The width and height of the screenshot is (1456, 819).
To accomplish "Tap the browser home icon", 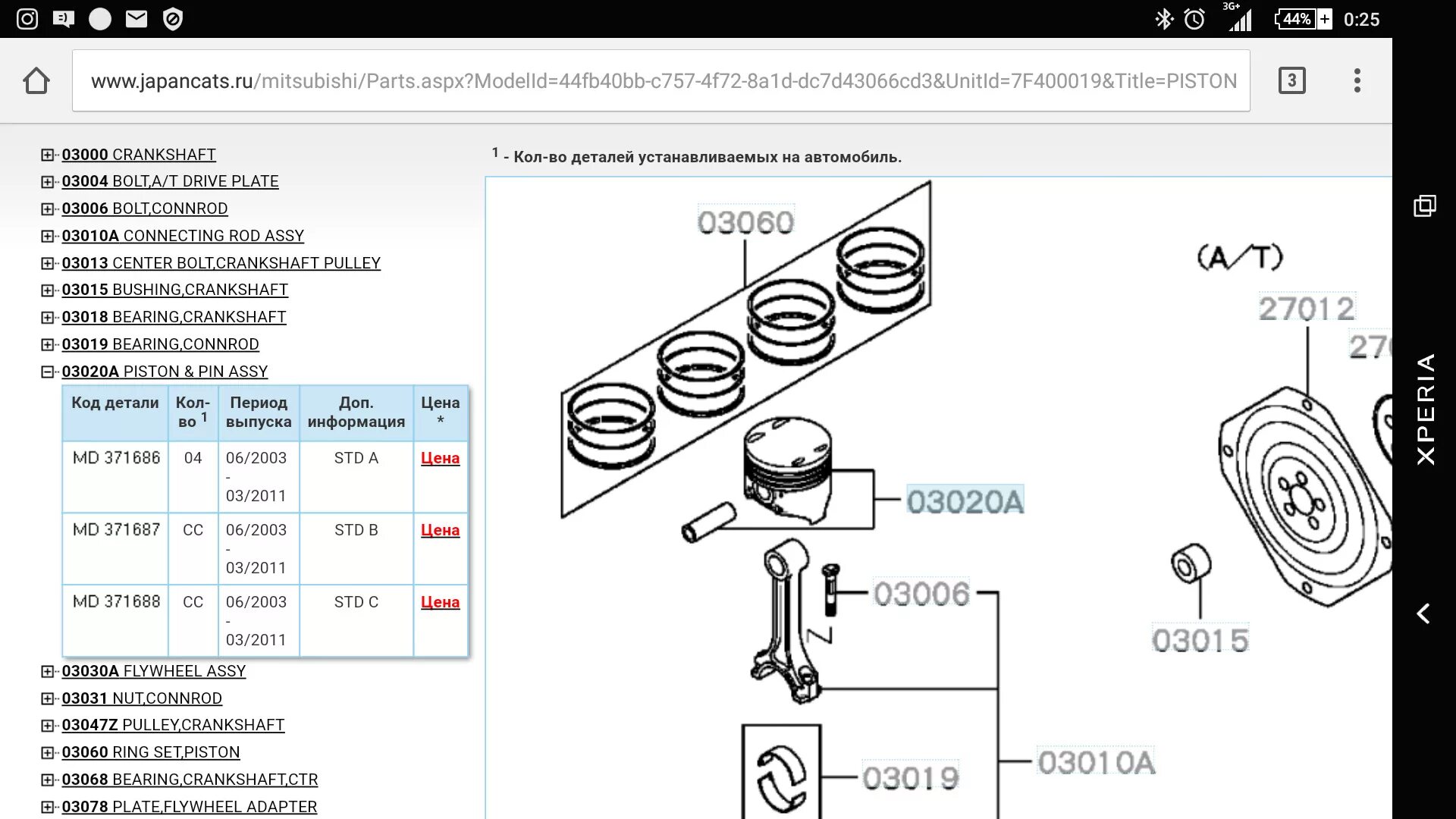I will 36,80.
